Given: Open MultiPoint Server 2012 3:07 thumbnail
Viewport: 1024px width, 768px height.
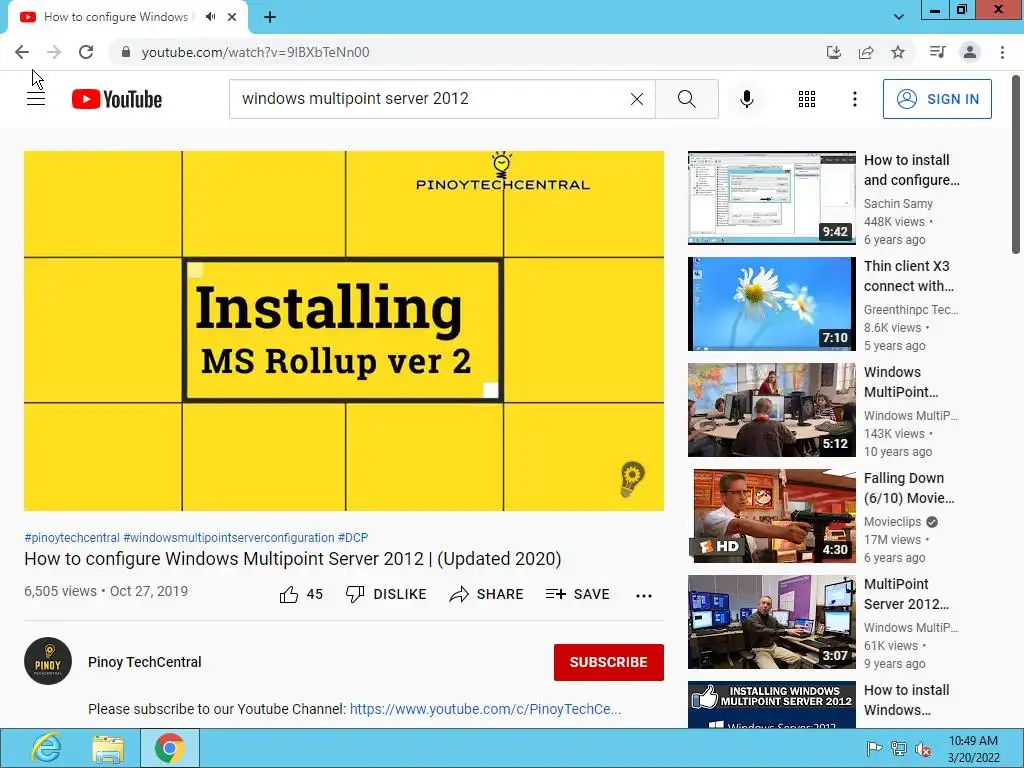Looking at the screenshot, I should 771,622.
